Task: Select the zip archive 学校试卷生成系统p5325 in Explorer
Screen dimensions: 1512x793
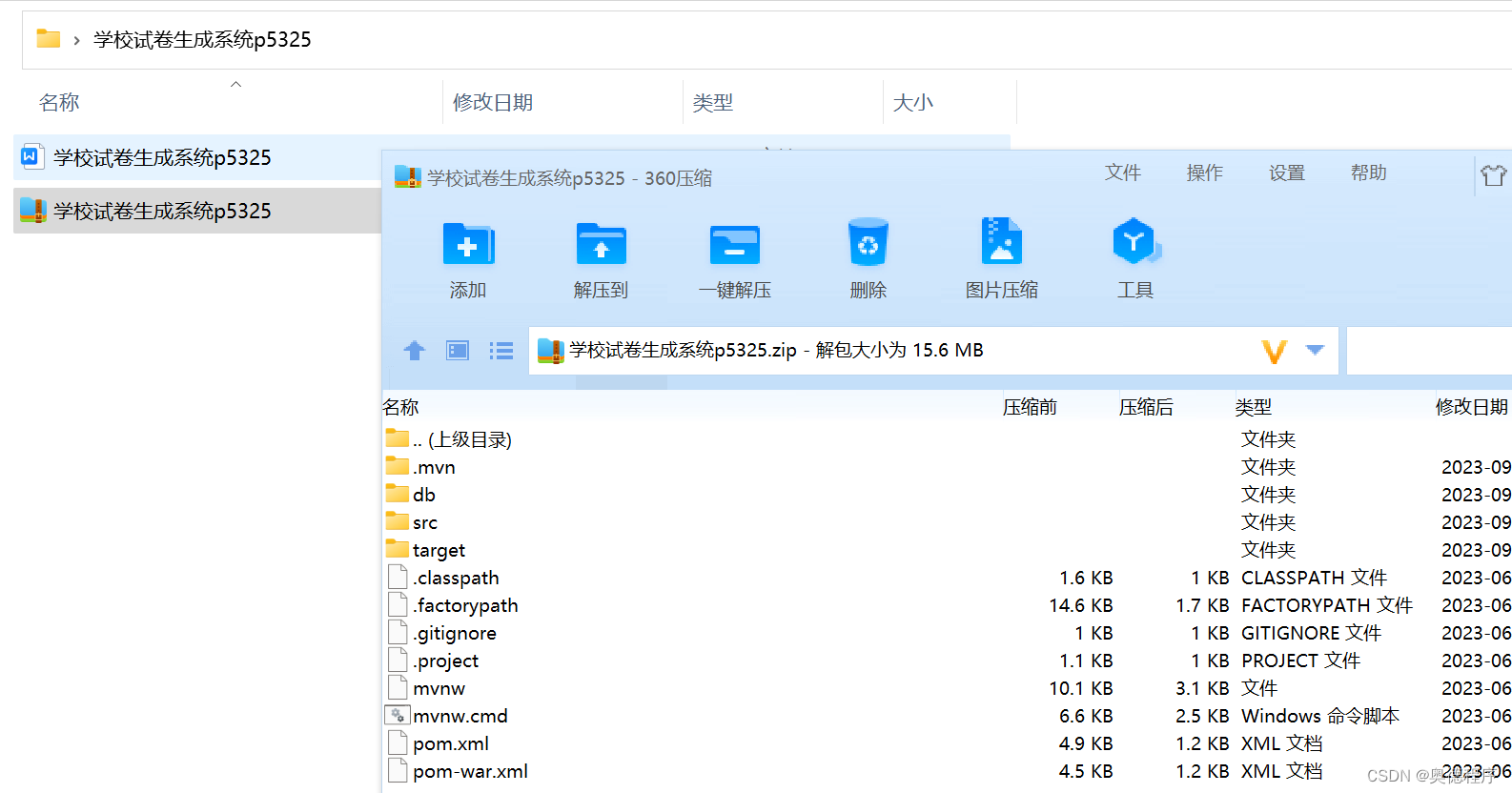Action: (197, 211)
